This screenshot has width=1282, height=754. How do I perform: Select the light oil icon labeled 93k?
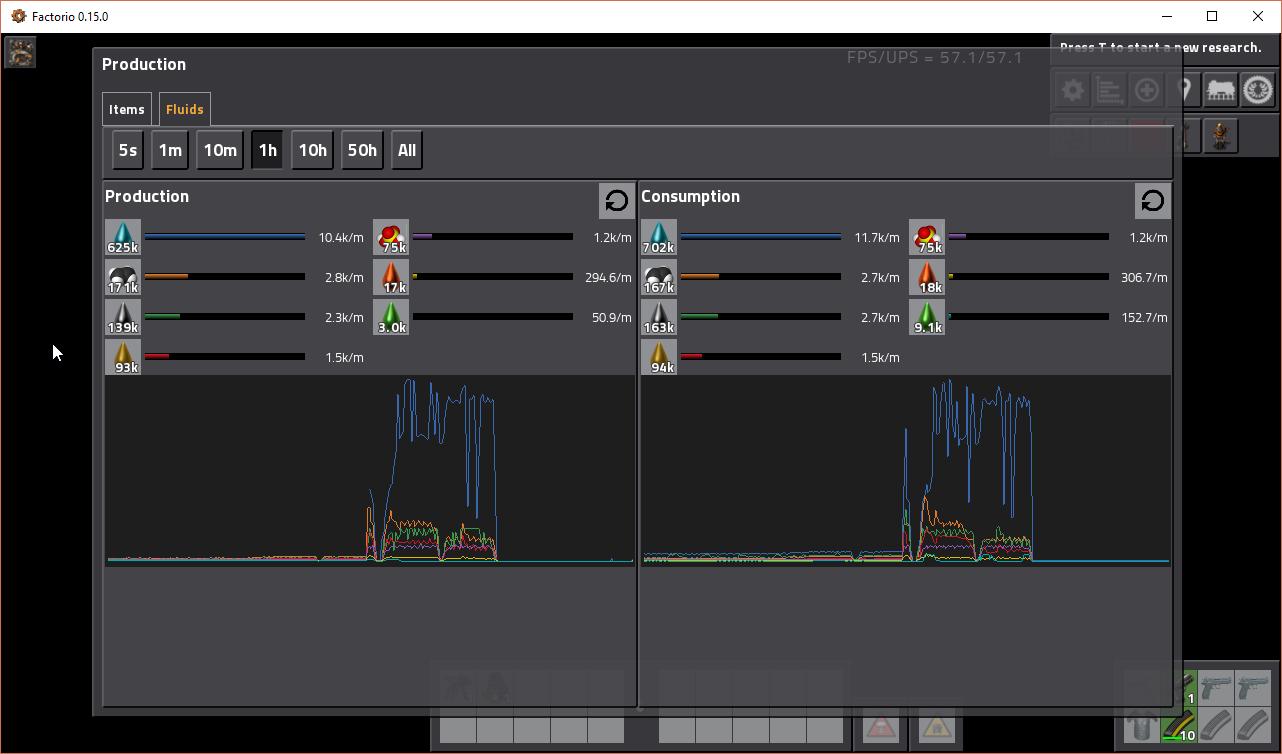(x=123, y=357)
